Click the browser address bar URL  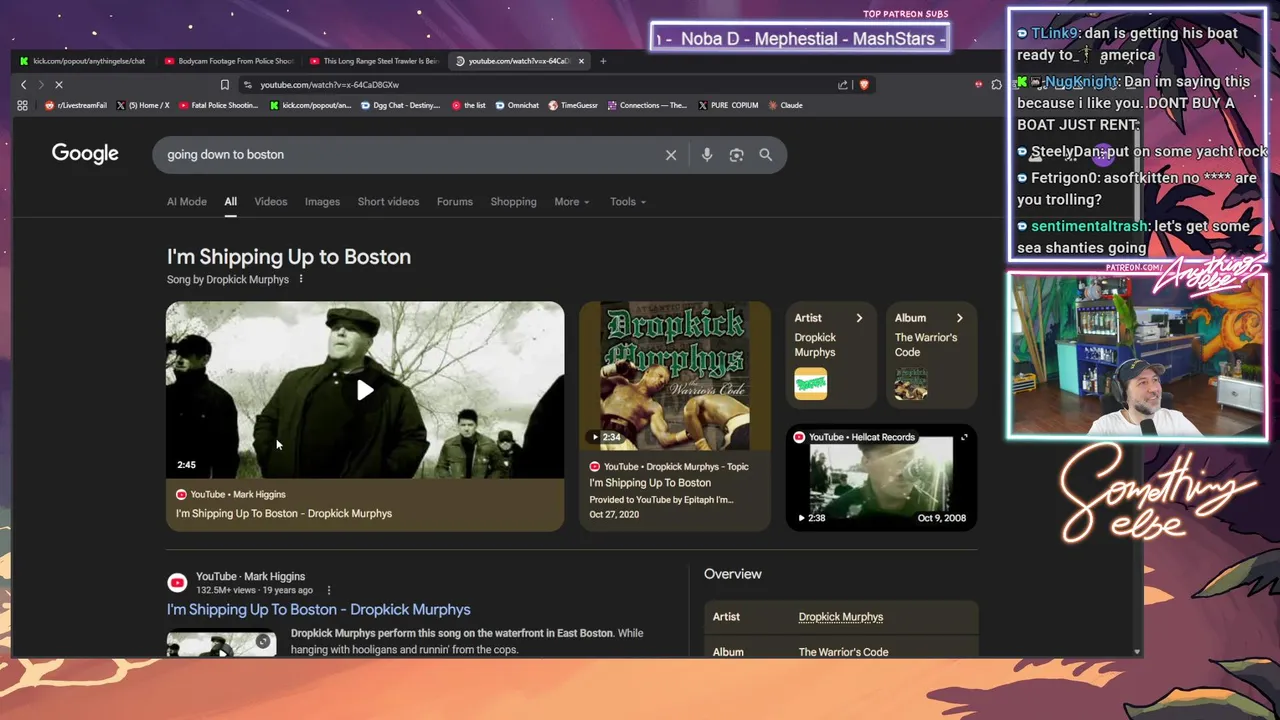click(x=330, y=85)
